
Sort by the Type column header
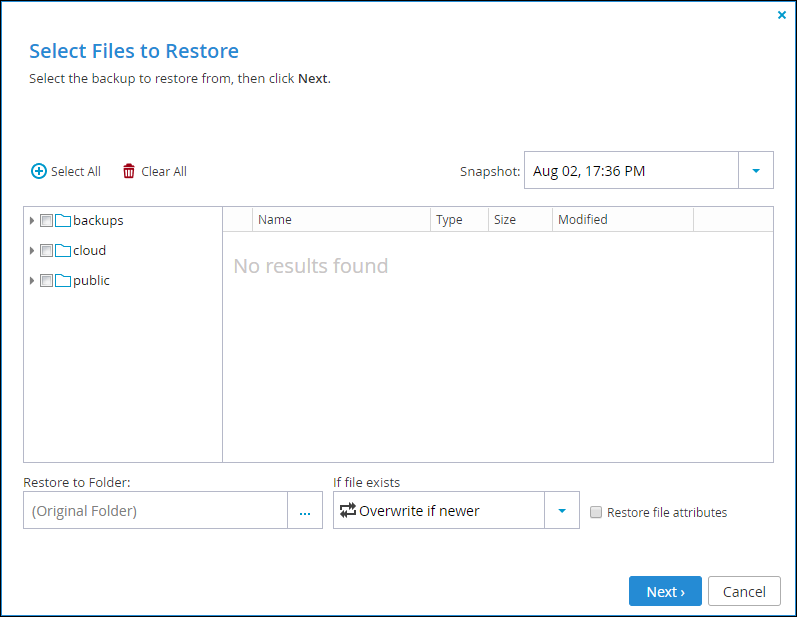459,220
